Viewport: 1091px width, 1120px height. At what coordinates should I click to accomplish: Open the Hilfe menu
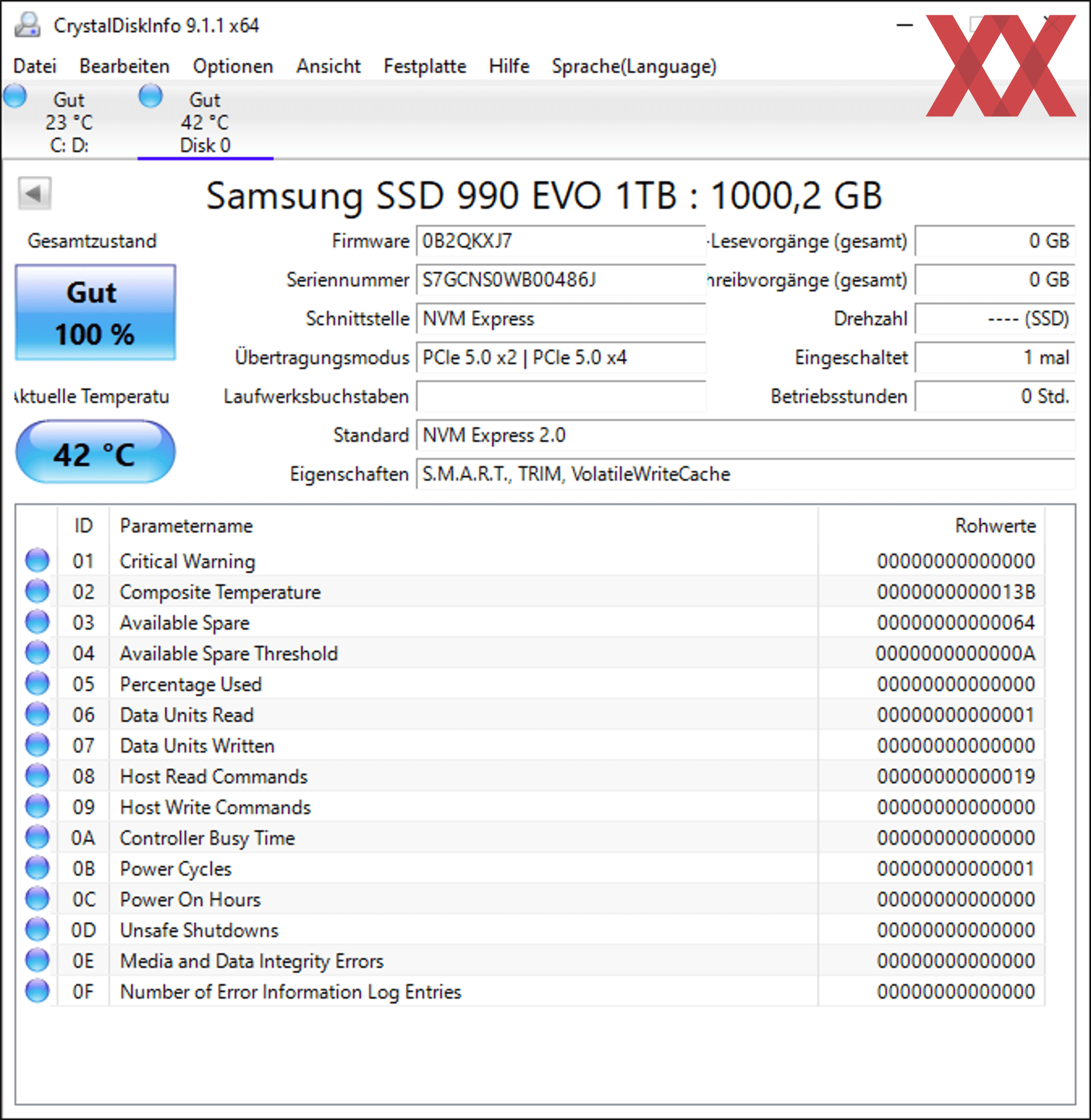pos(509,66)
